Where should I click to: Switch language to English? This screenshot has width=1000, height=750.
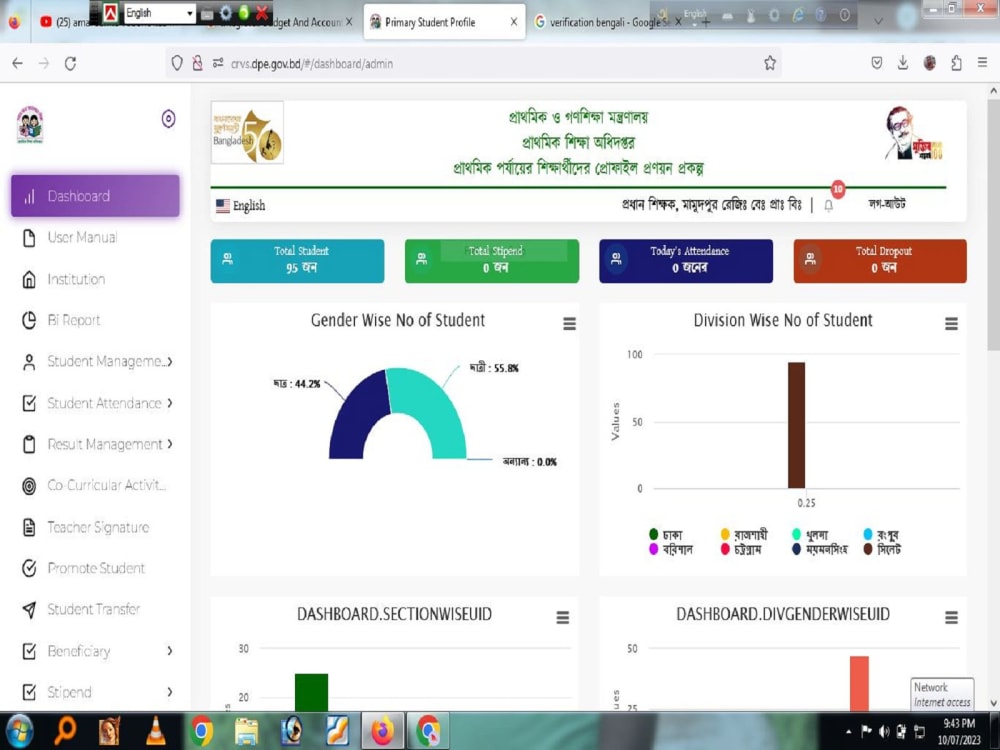point(240,205)
